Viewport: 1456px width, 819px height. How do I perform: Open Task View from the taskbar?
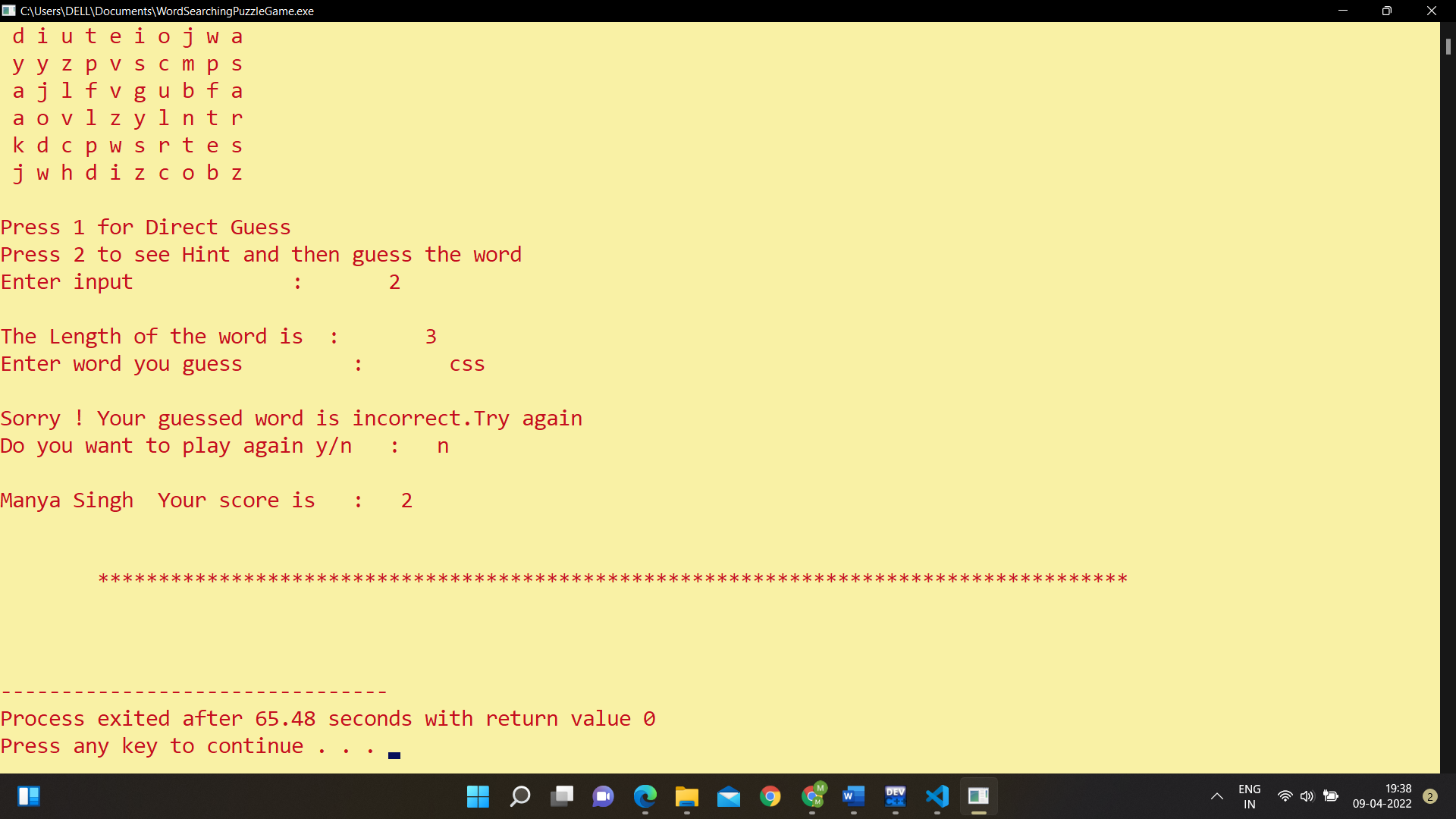click(x=563, y=796)
